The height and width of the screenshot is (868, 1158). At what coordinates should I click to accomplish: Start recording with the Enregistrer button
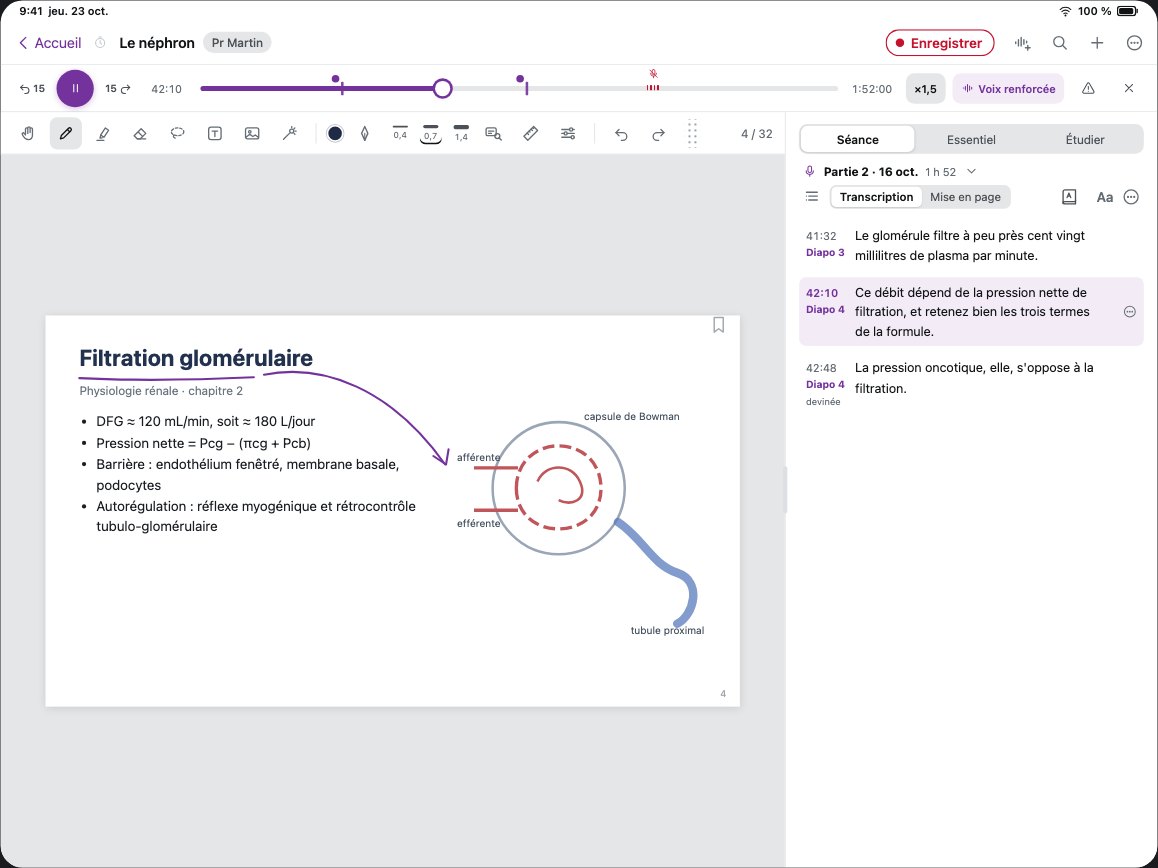pos(940,43)
